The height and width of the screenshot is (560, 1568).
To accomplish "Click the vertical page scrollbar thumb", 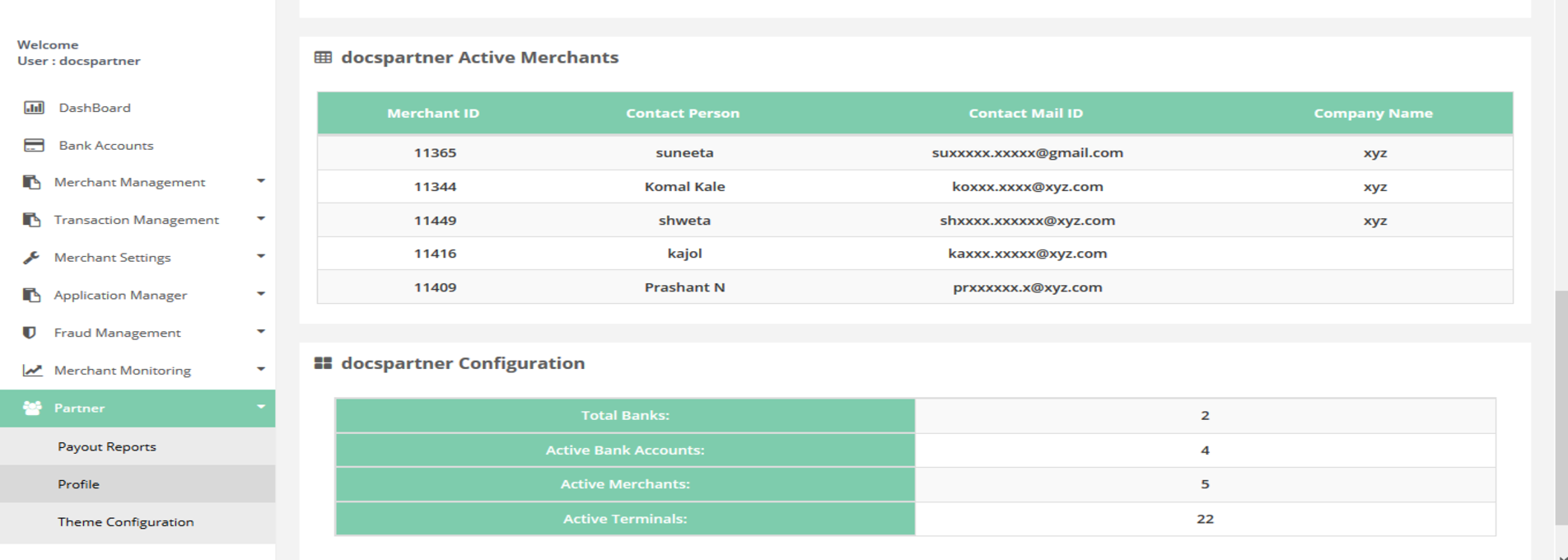I will coord(1561,408).
